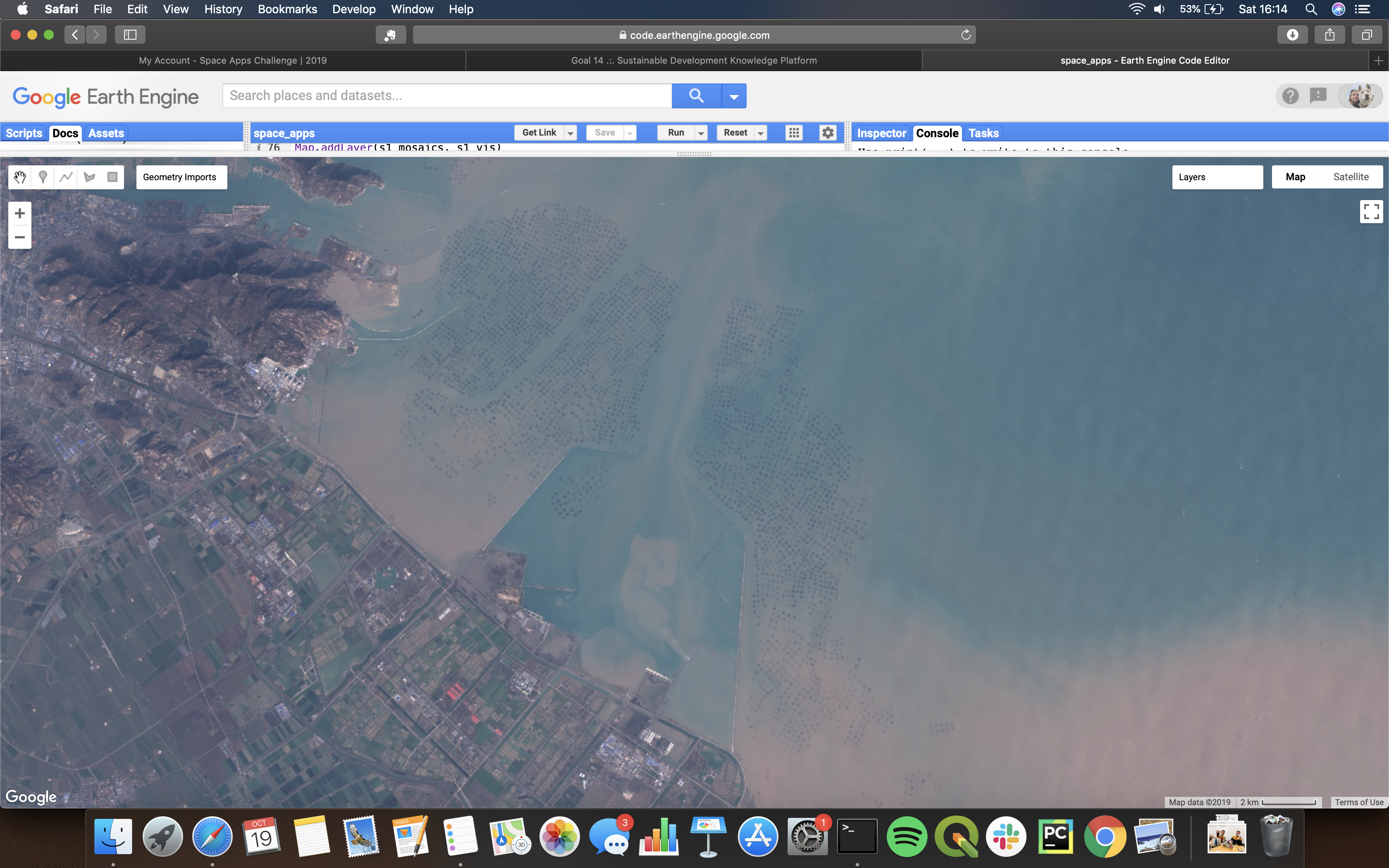This screenshot has height=868, width=1389.
Task: Switch map to Satellite view
Action: click(1351, 177)
